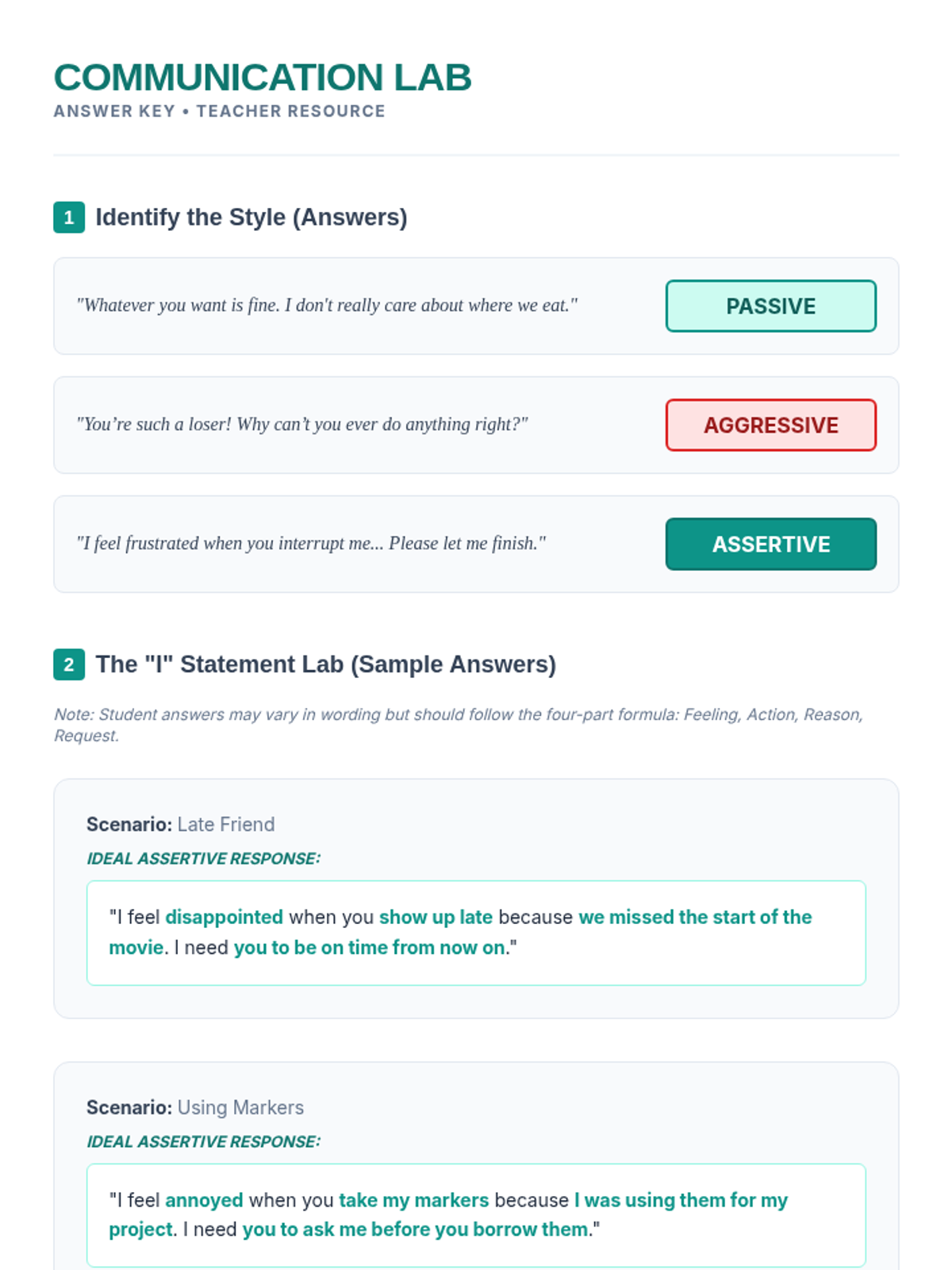Click the word "disappointed" in the response
Viewport: 952px width, 1270px height.
pyautogui.click(x=224, y=917)
